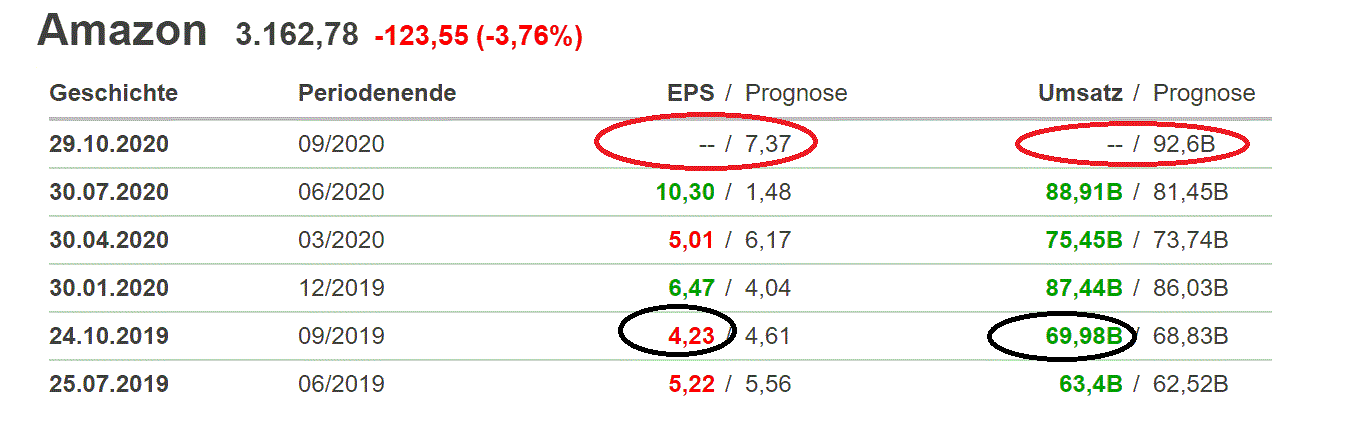This screenshot has width=1355, height=445.
Task: Click the stock price 3.162,78
Action: tap(296, 35)
